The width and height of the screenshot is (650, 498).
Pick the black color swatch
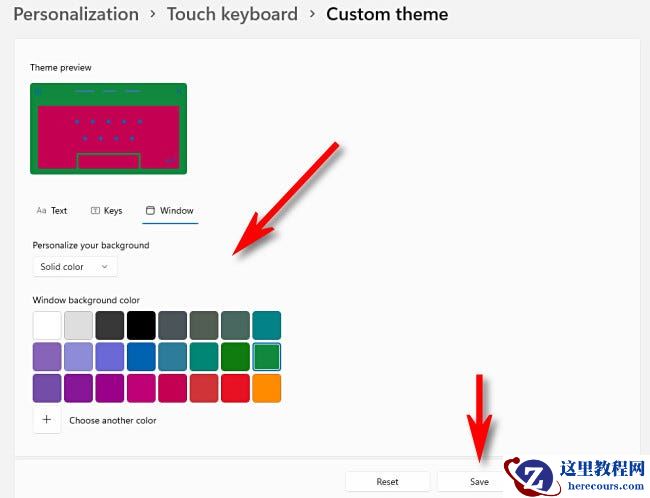141,326
